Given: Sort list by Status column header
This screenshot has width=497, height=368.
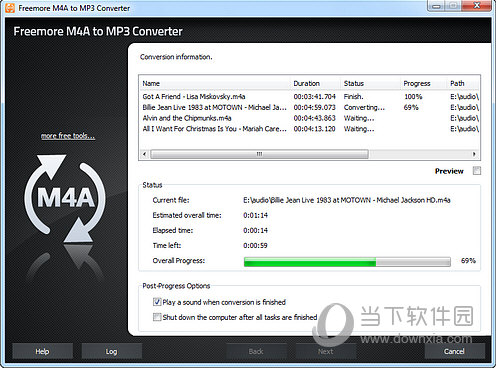Looking at the screenshot, I should (371, 83).
